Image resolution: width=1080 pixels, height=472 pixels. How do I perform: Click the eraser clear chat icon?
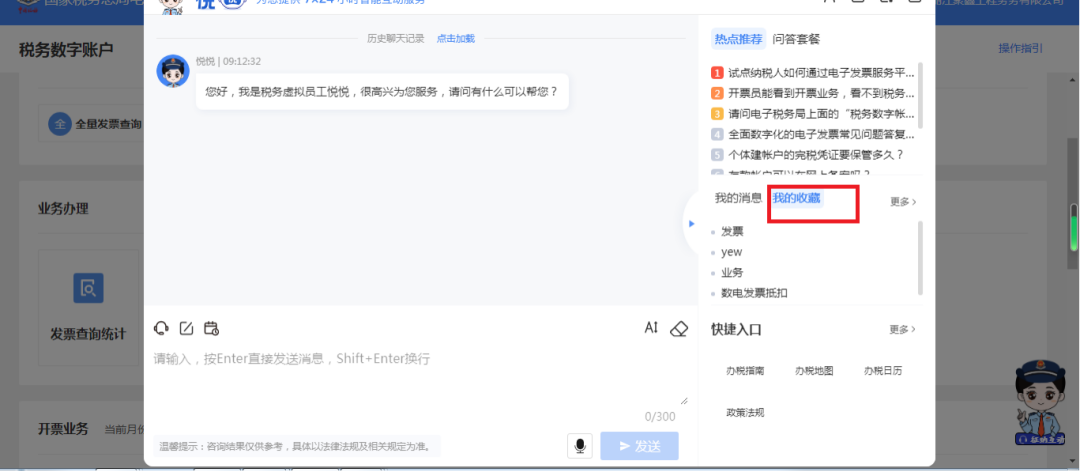pyautogui.click(x=678, y=329)
